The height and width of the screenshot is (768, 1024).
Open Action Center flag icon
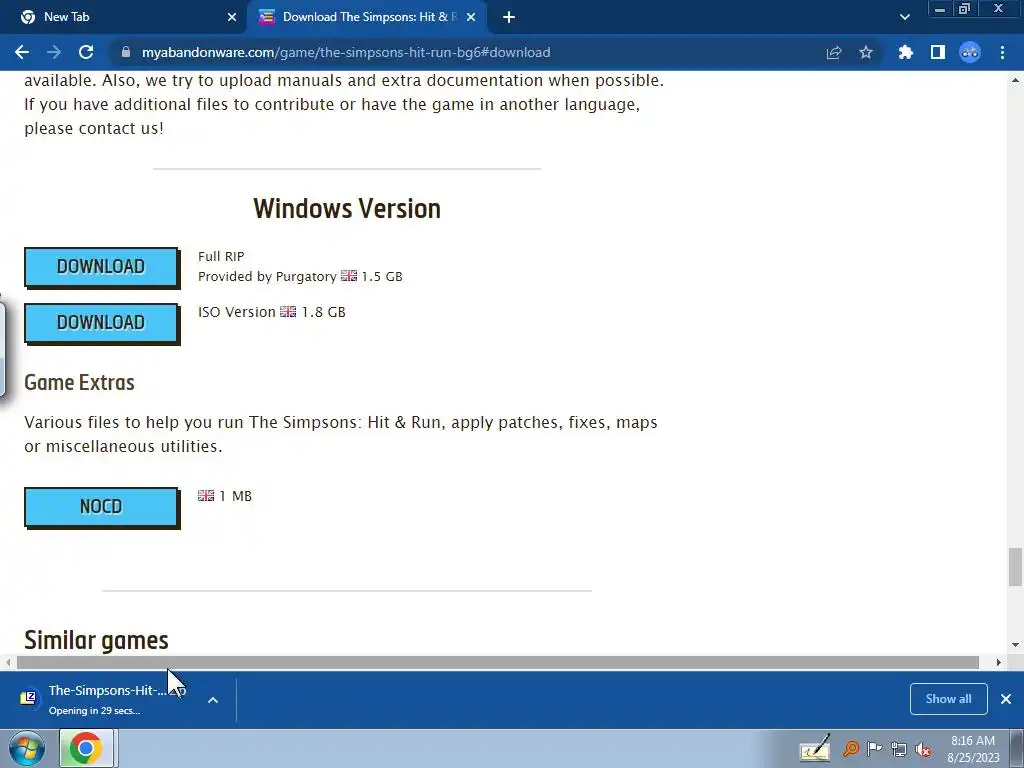(x=874, y=749)
